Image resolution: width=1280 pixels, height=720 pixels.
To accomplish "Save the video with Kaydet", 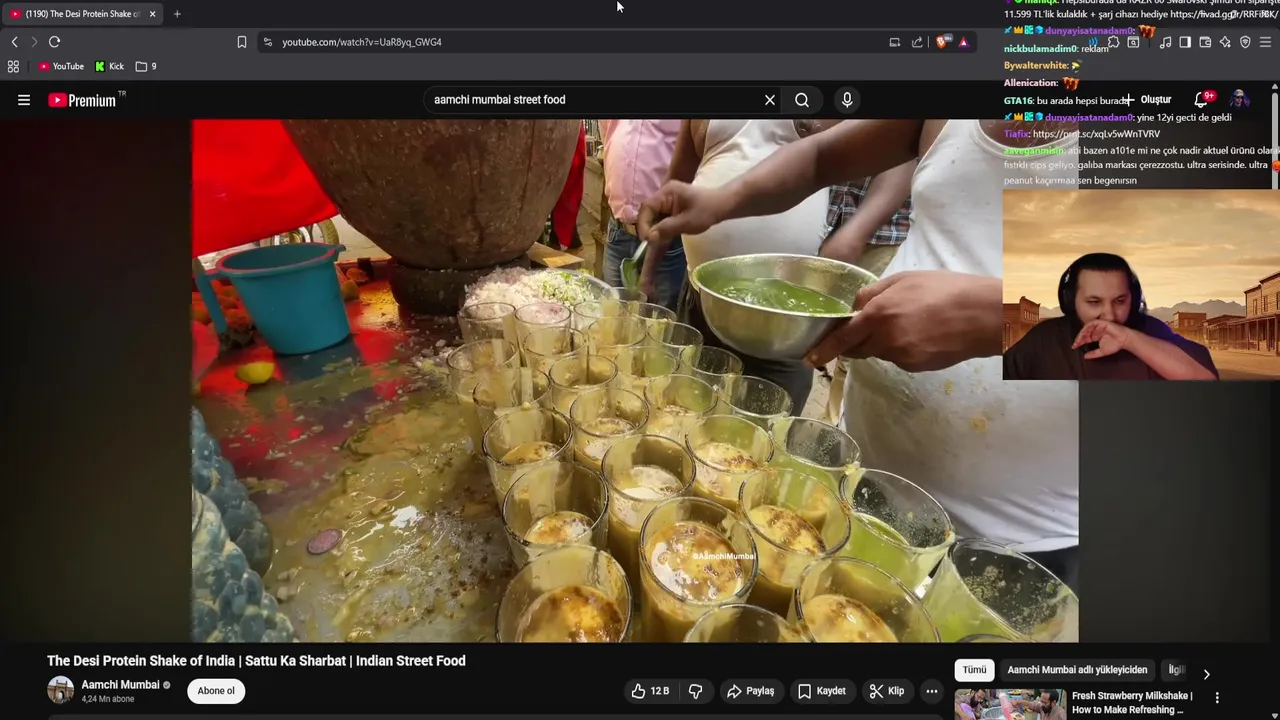I will click(822, 691).
